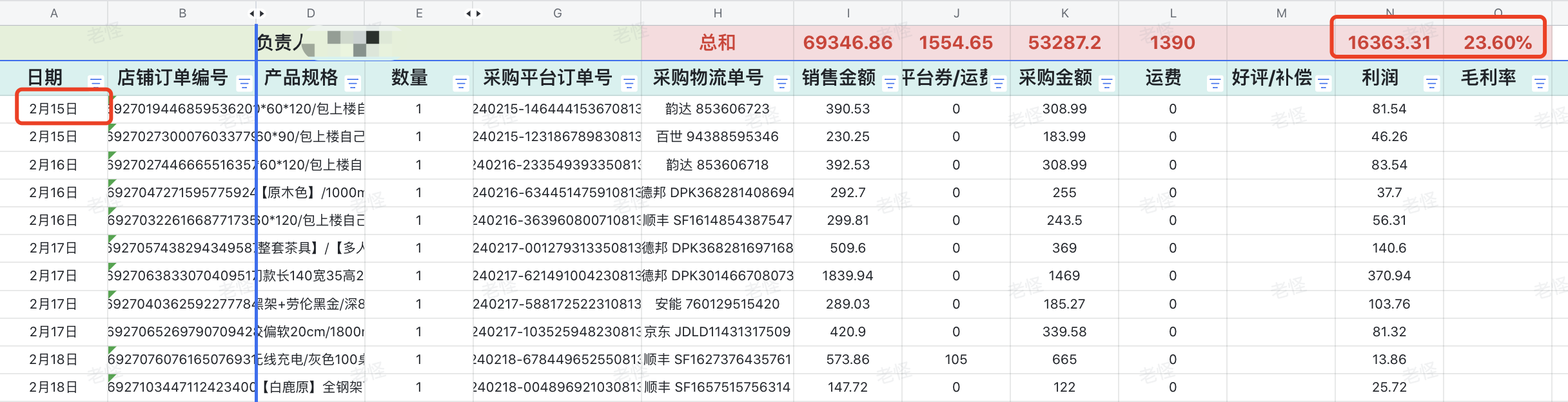Click filter icon for 采购平台订单号
The image size is (1568, 402).
click(x=629, y=83)
